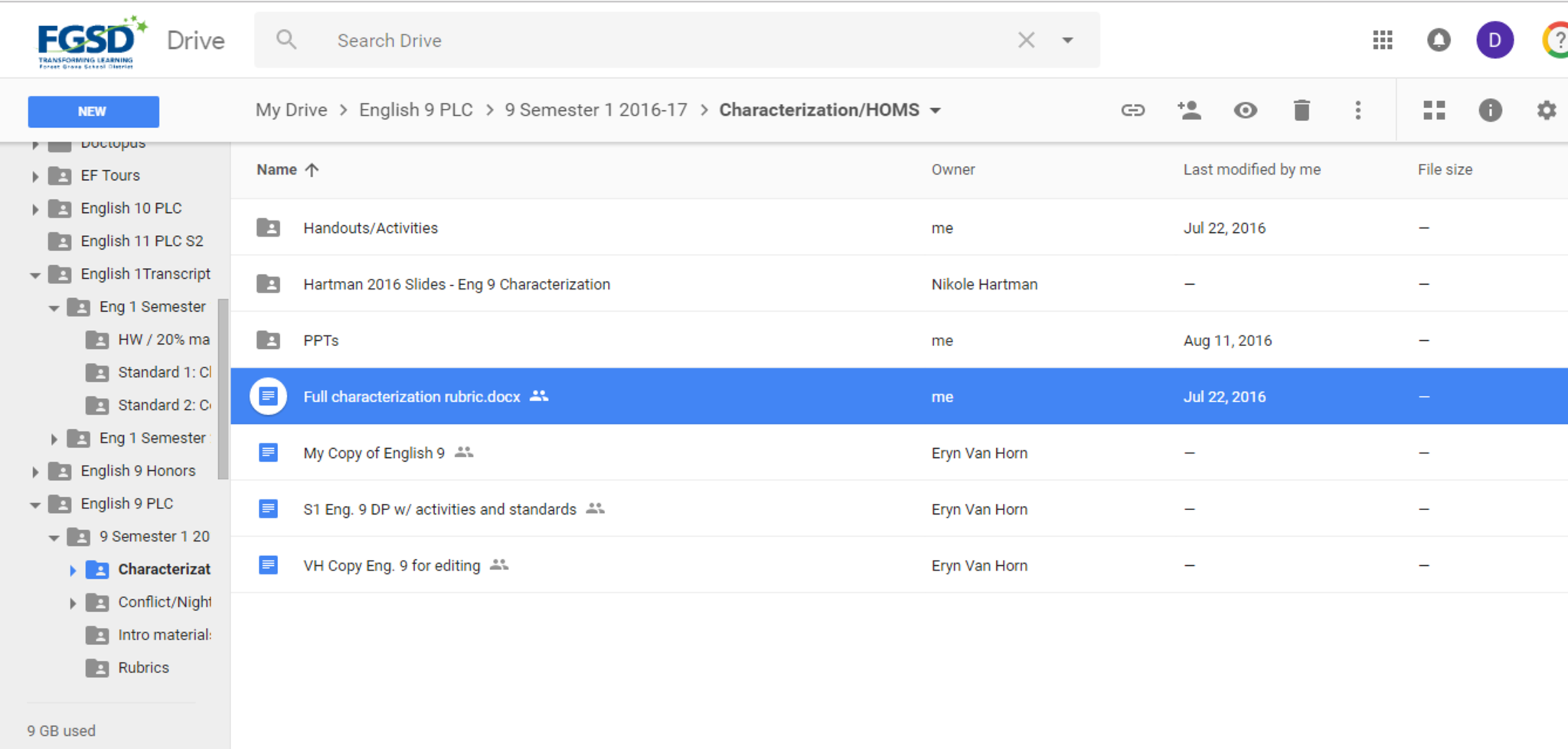Viewport: 1568px width, 749px height.
Task: Go to My Drive breadcrumb
Action: point(291,110)
